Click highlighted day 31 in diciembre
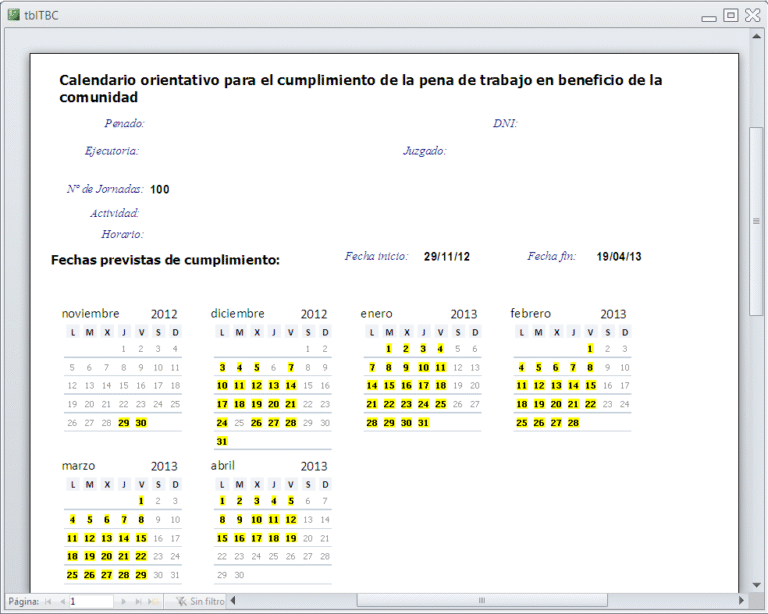The width and height of the screenshot is (768, 614). [222, 442]
